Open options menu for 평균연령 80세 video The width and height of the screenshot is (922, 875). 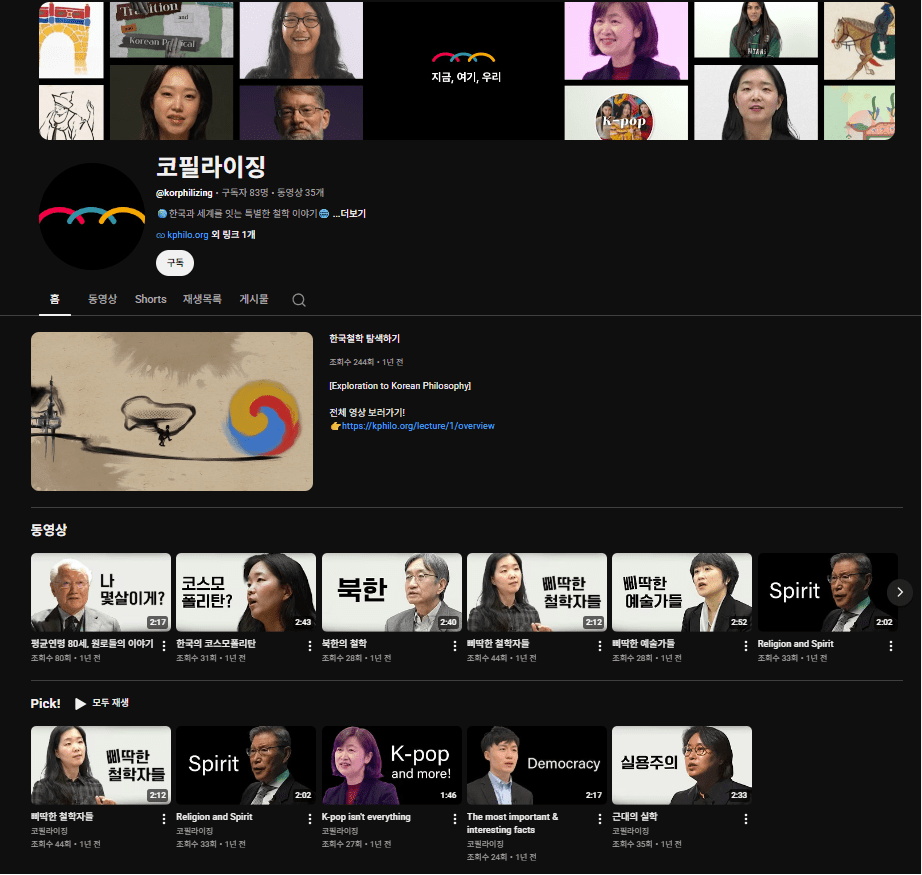(164, 646)
